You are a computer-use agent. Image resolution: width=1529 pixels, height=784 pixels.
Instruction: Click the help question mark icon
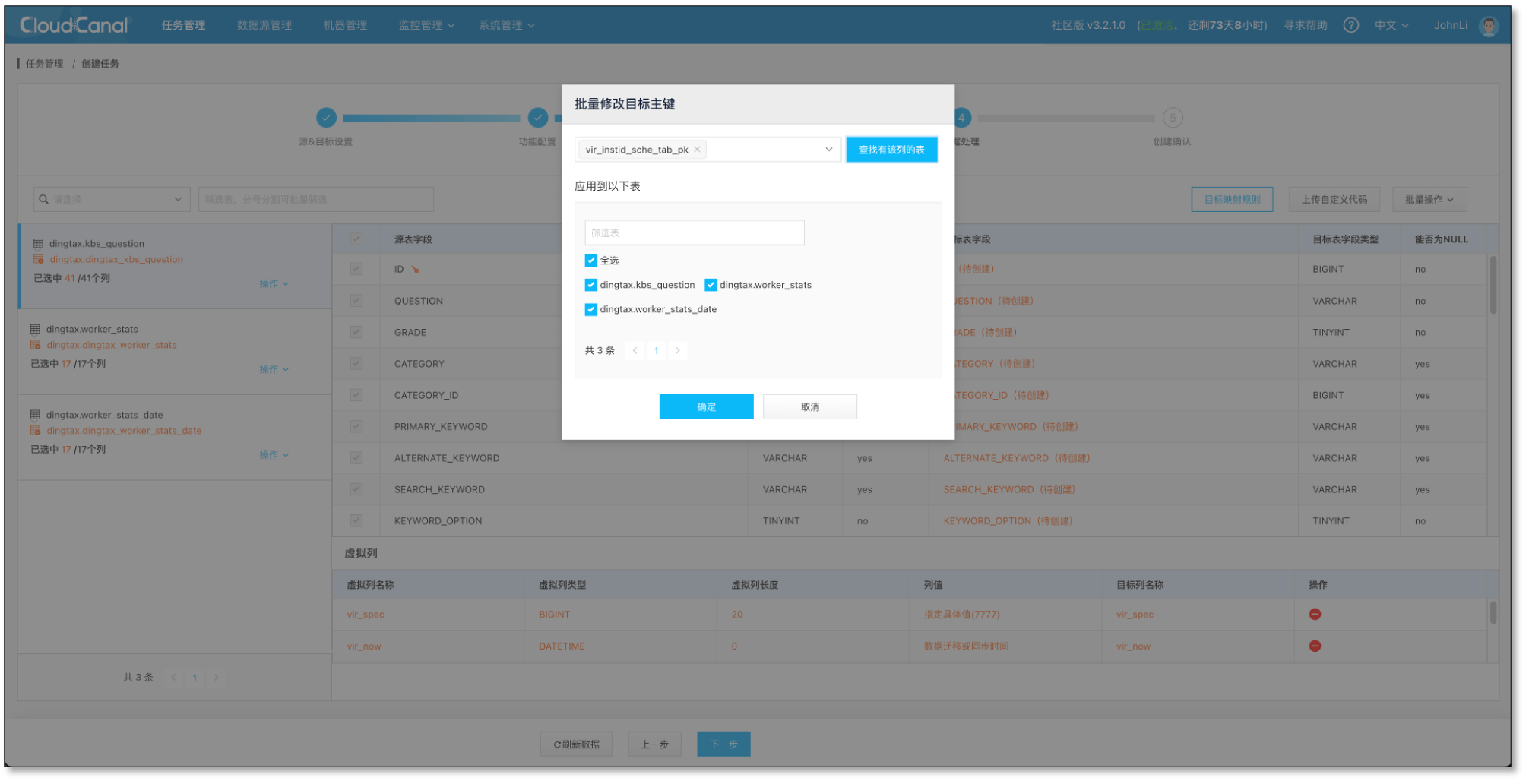click(x=1350, y=25)
